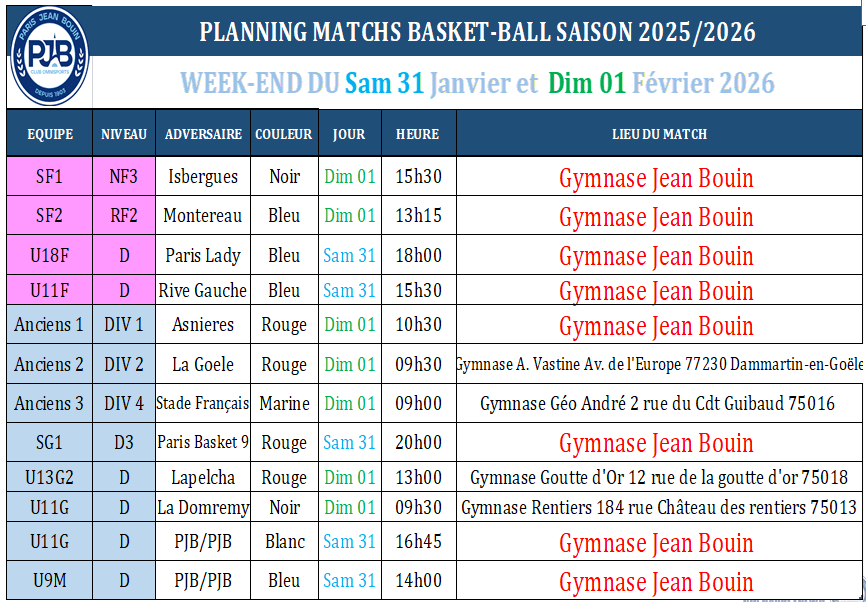Screen dimensions: 866x602
Task: Select the SF1 team cell
Action: click(50, 177)
